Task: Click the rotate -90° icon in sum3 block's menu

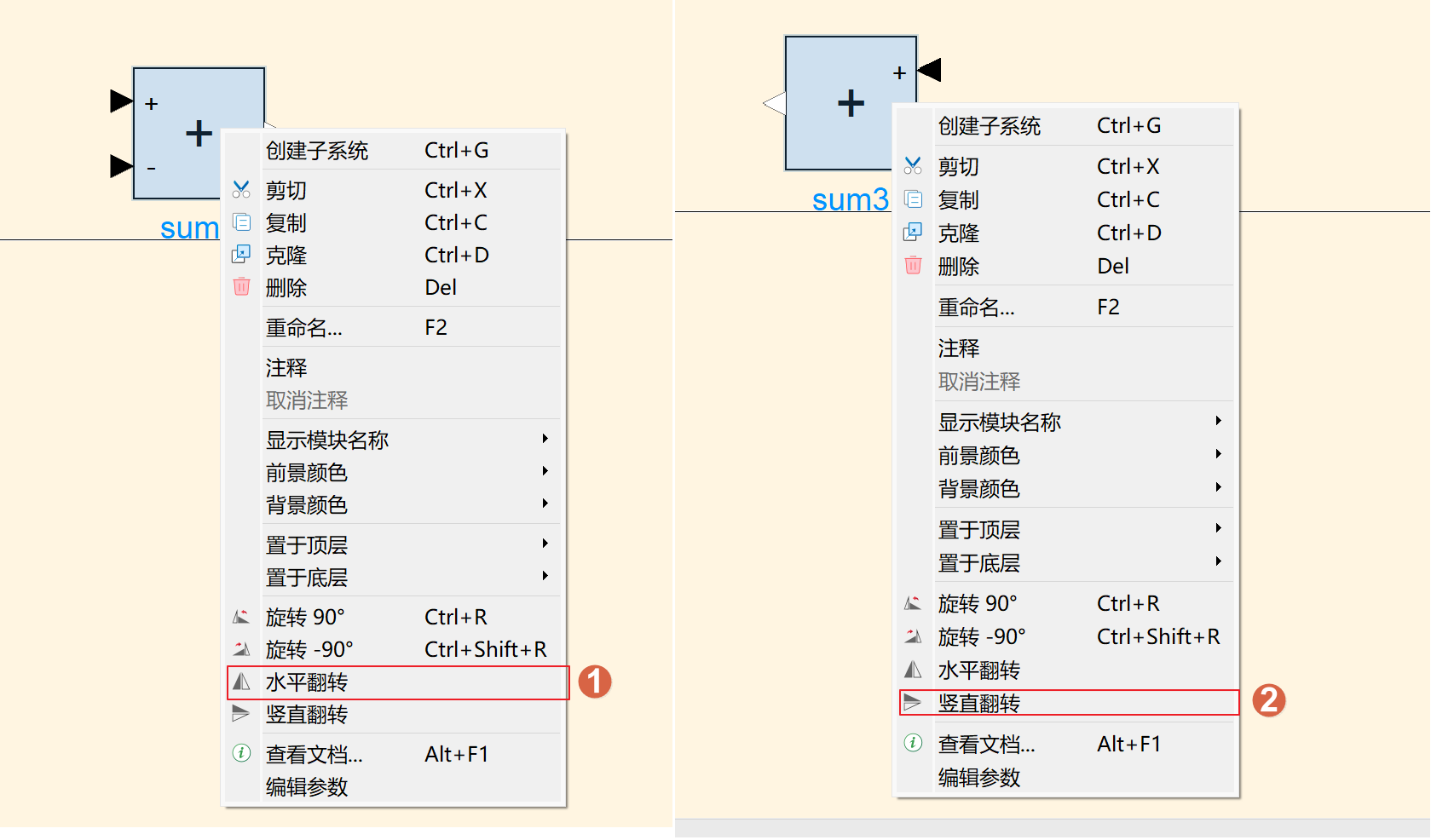Action: pos(913,636)
